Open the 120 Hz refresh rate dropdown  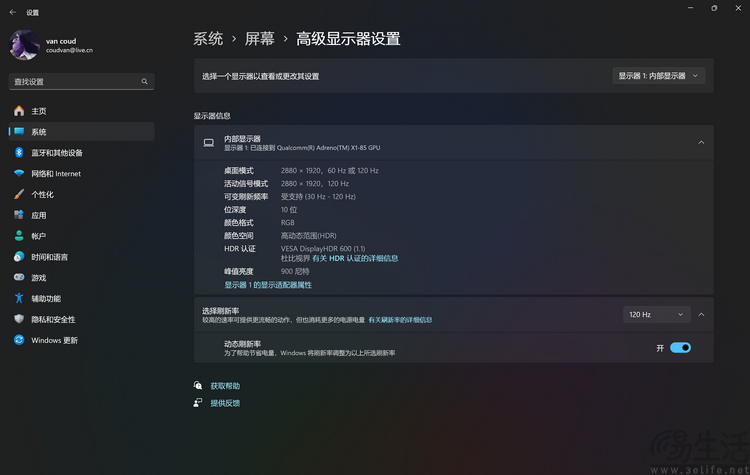click(656, 314)
